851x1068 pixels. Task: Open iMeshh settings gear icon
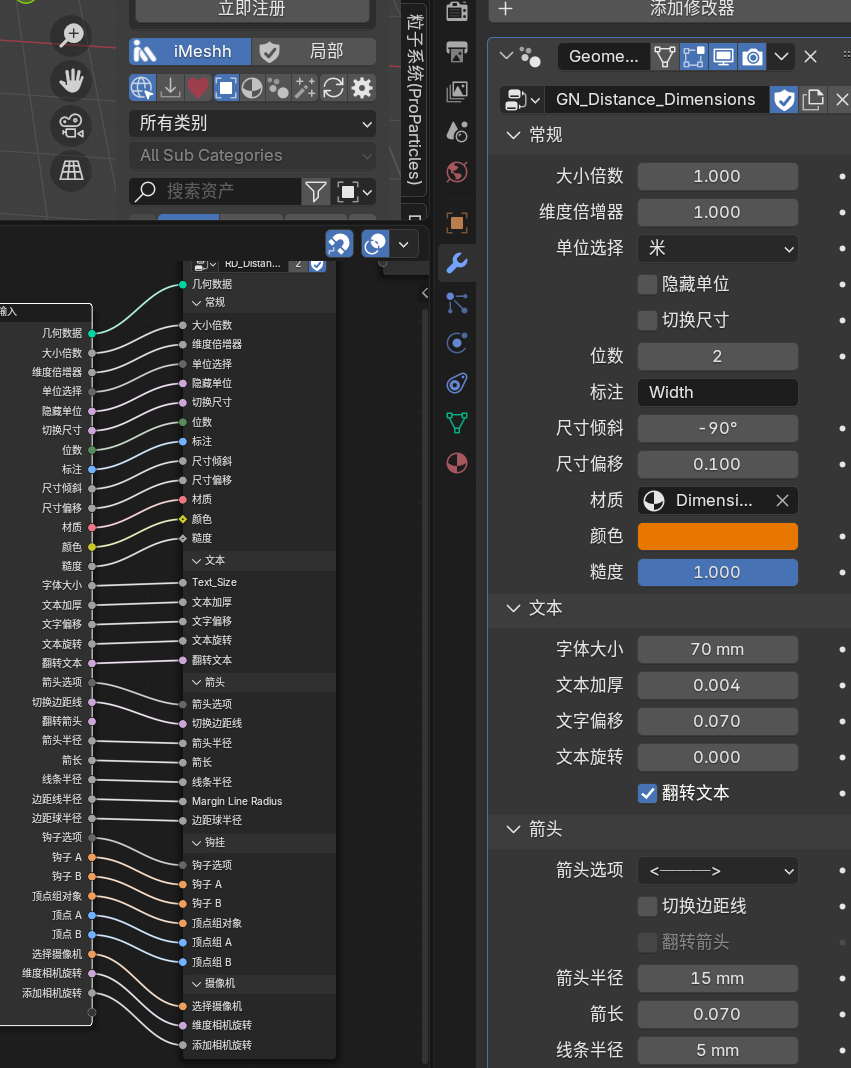(x=362, y=88)
